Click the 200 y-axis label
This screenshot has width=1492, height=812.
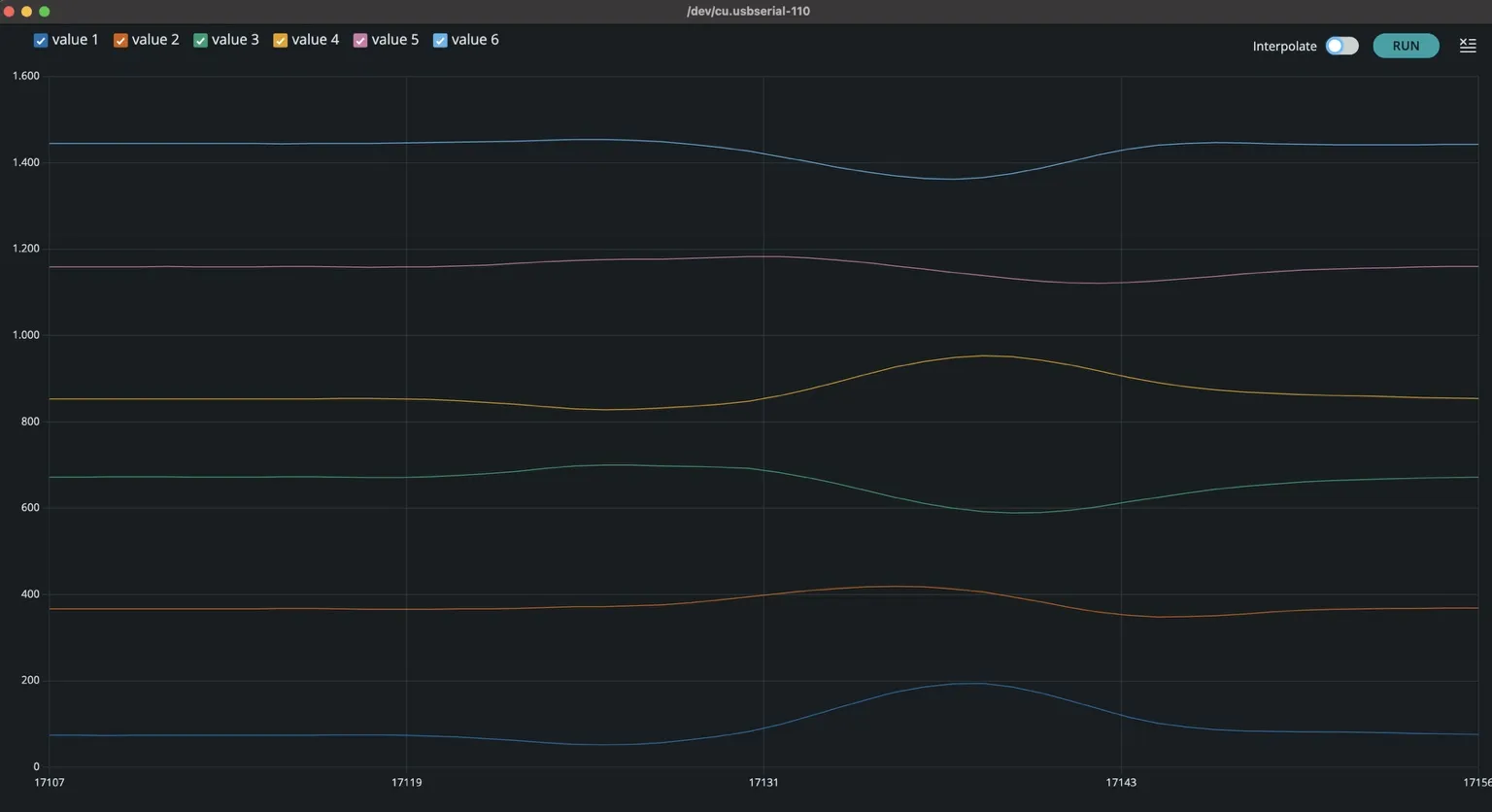(30, 681)
